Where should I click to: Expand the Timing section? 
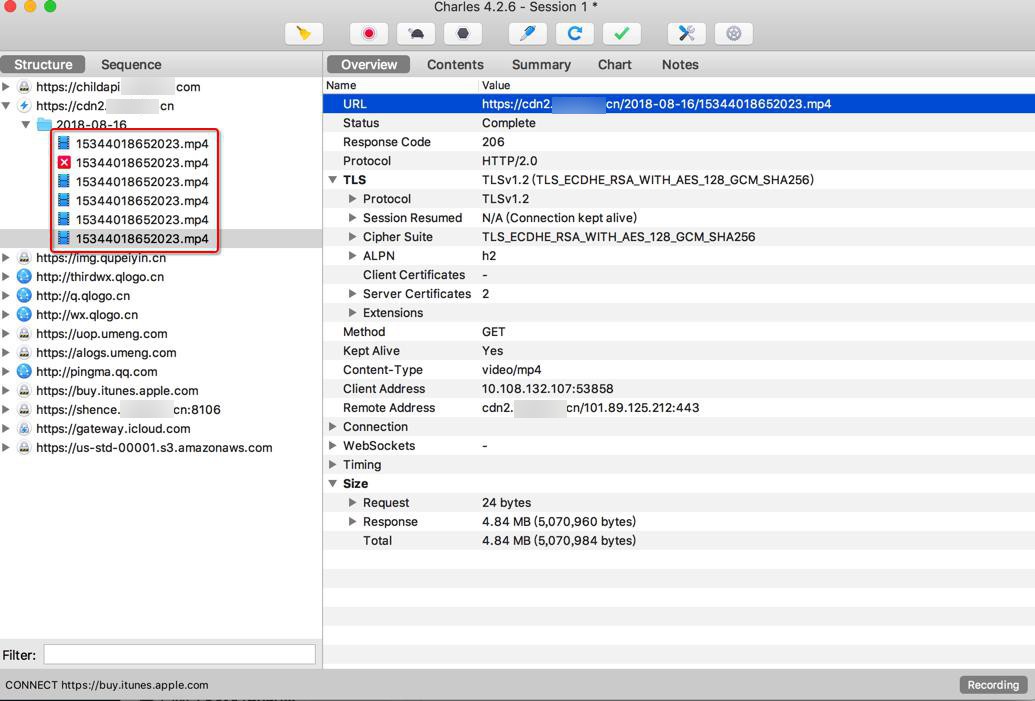click(333, 465)
